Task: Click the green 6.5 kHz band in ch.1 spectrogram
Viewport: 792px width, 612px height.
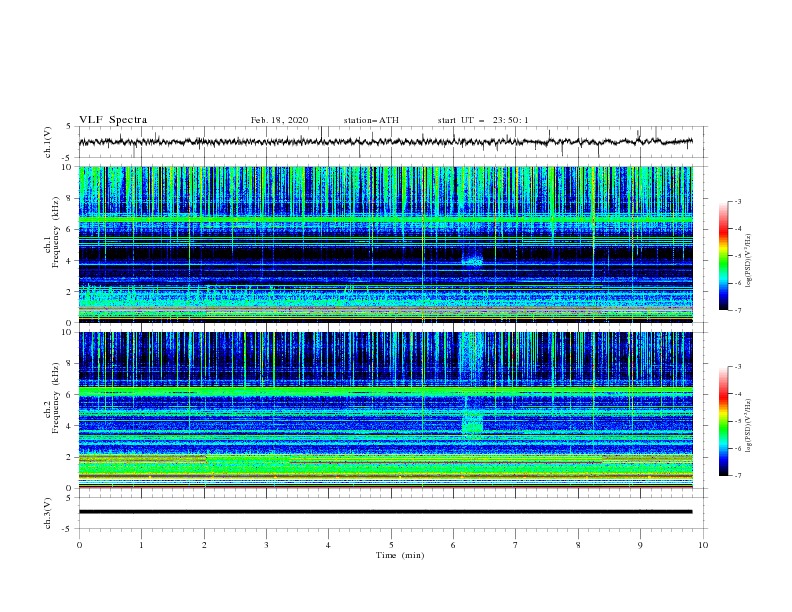Action: click(385, 220)
